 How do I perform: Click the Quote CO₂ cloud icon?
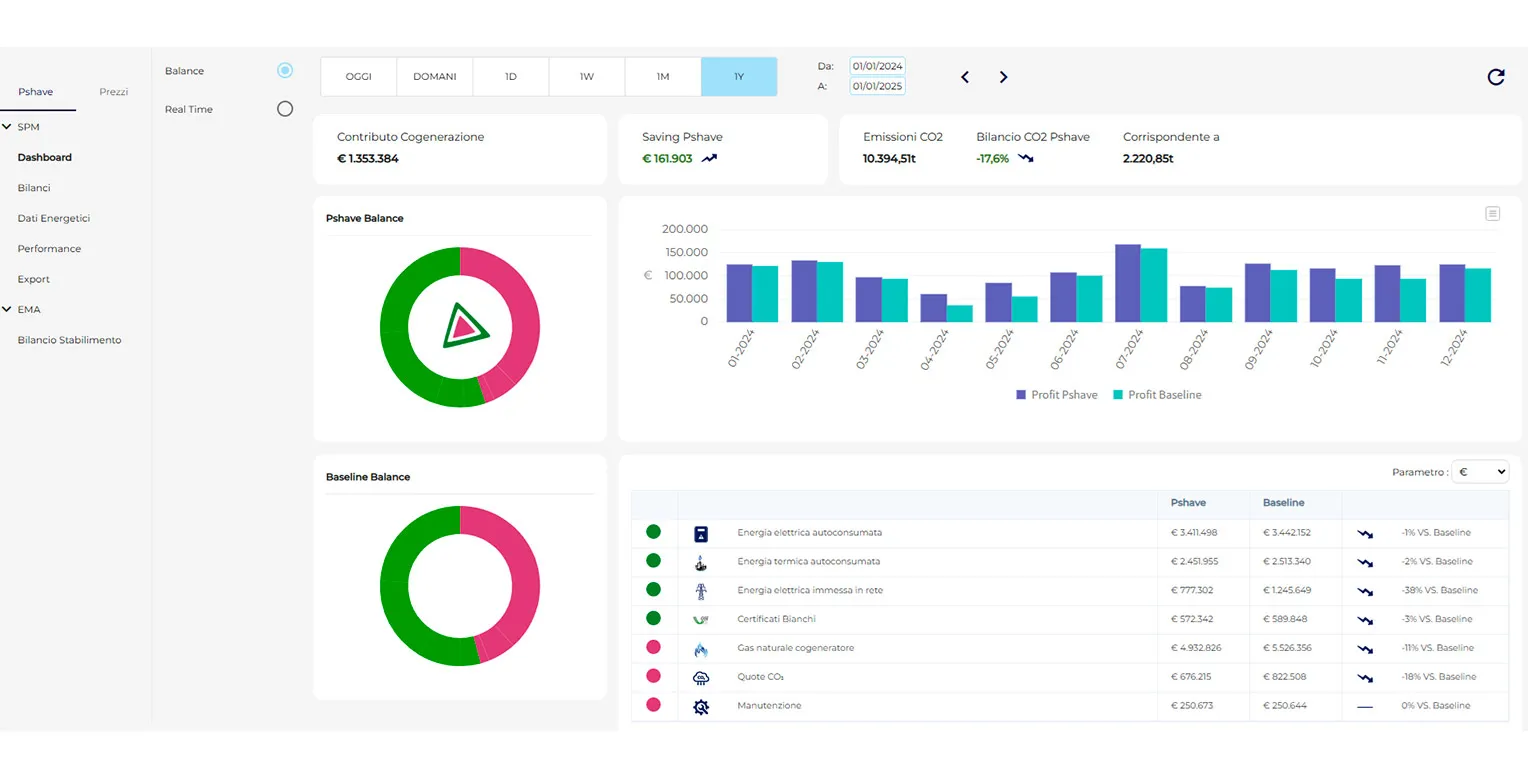(x=701, y=678)
